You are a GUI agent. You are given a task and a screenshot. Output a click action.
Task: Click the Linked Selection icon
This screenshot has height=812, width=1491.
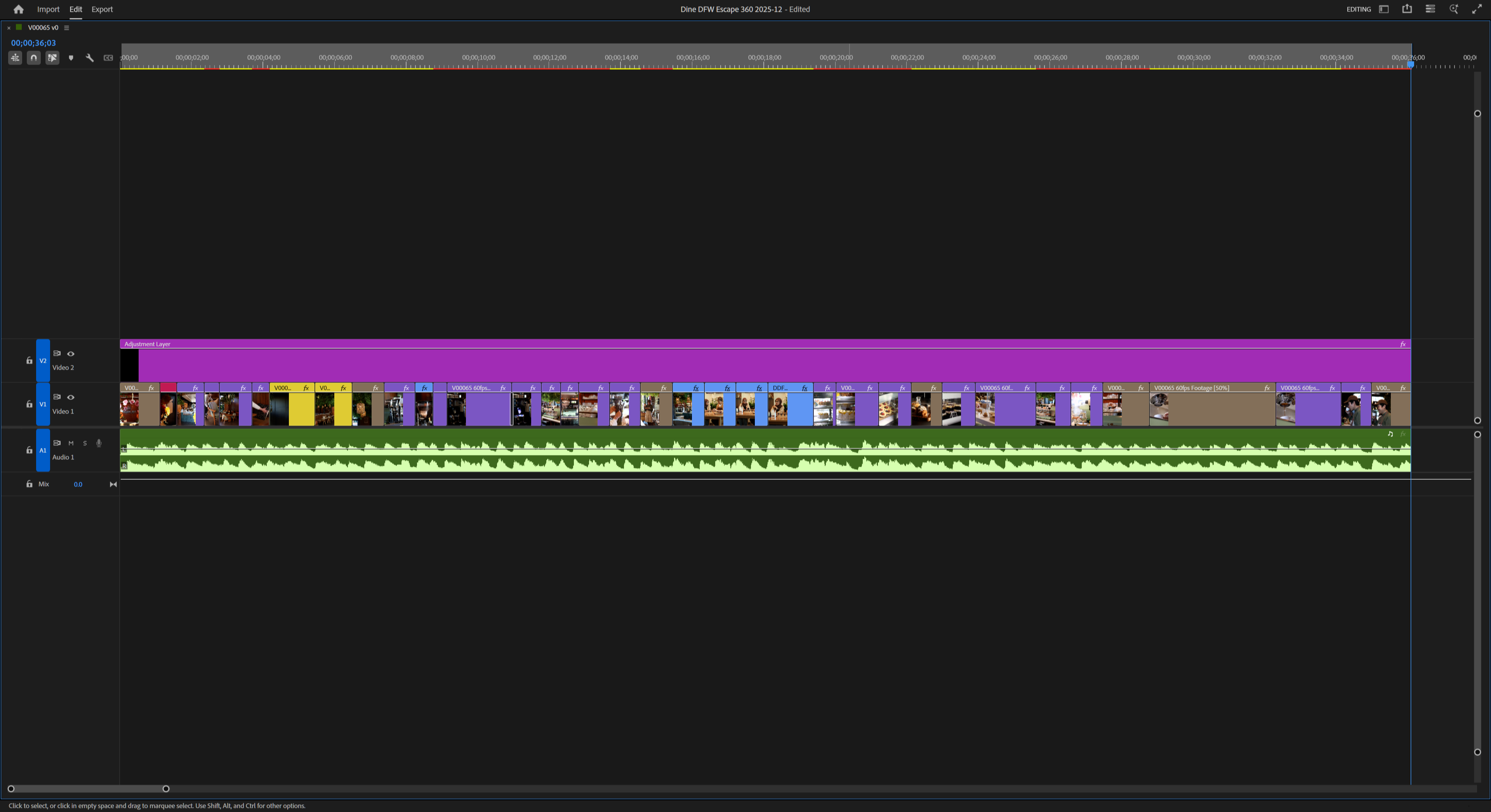[52, 58]
